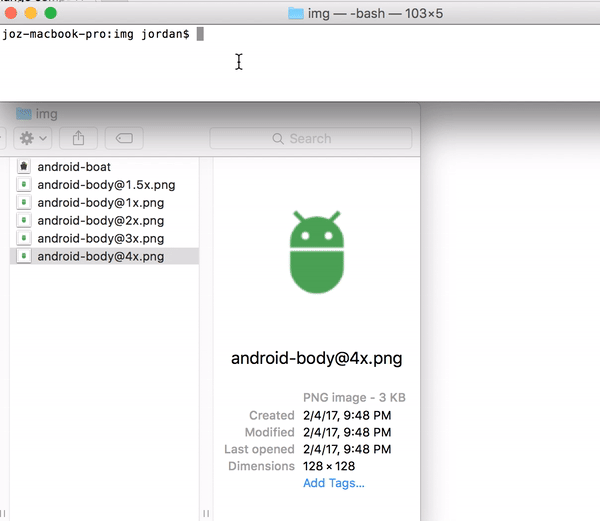This screenshot has width=600, height=521.
Task: Close the Terminal window with red button
Action: click(11, 13)
